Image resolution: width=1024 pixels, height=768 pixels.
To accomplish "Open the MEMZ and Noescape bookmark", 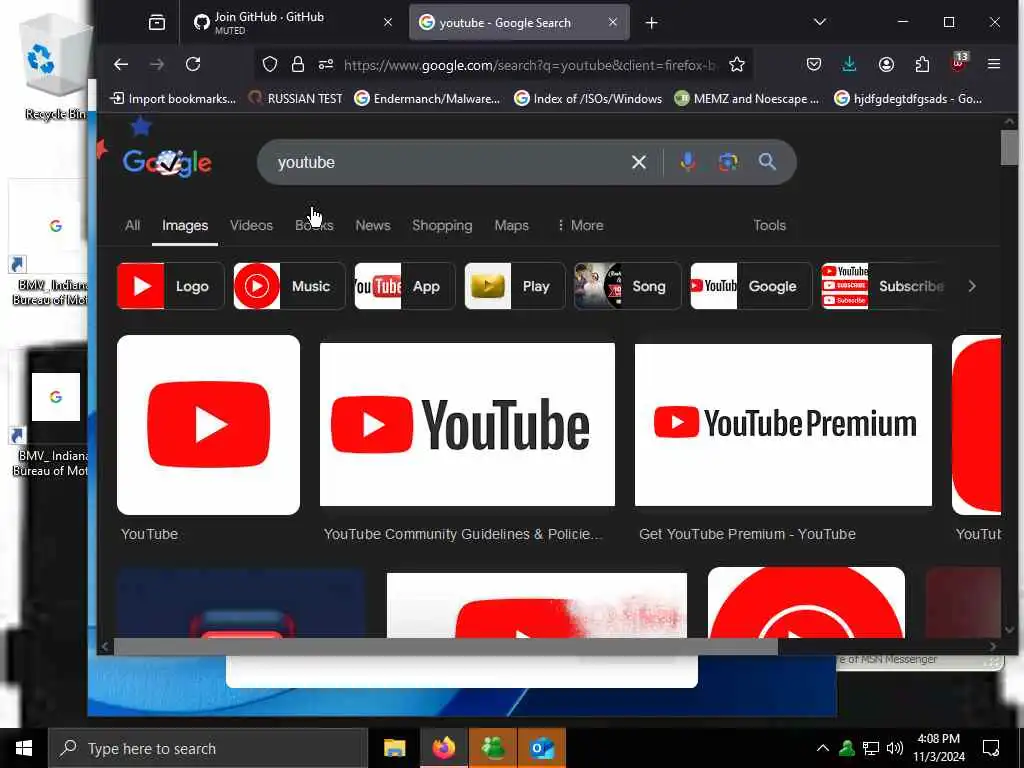I will (746, 99).
